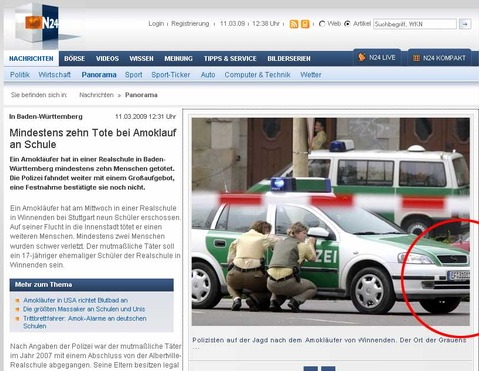The width and height of the screenshot is (479, 371).
Task: Go to the Wirtschaft section
Action: pos(54,75)
